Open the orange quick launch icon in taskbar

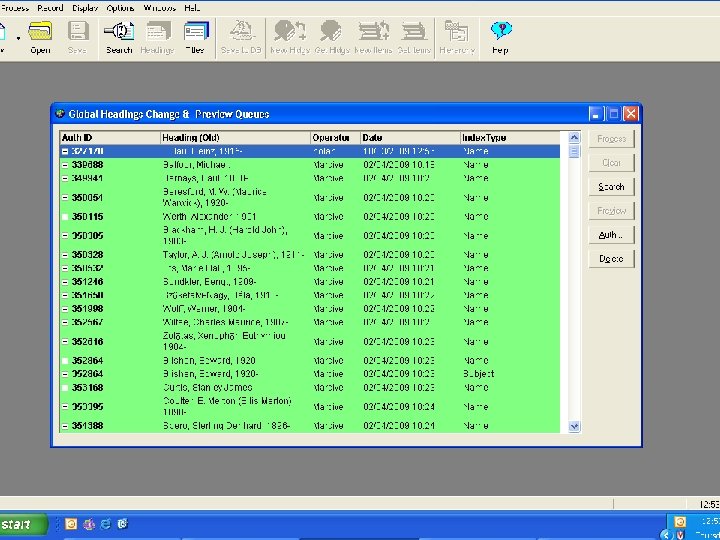click(x=71, y=524)
